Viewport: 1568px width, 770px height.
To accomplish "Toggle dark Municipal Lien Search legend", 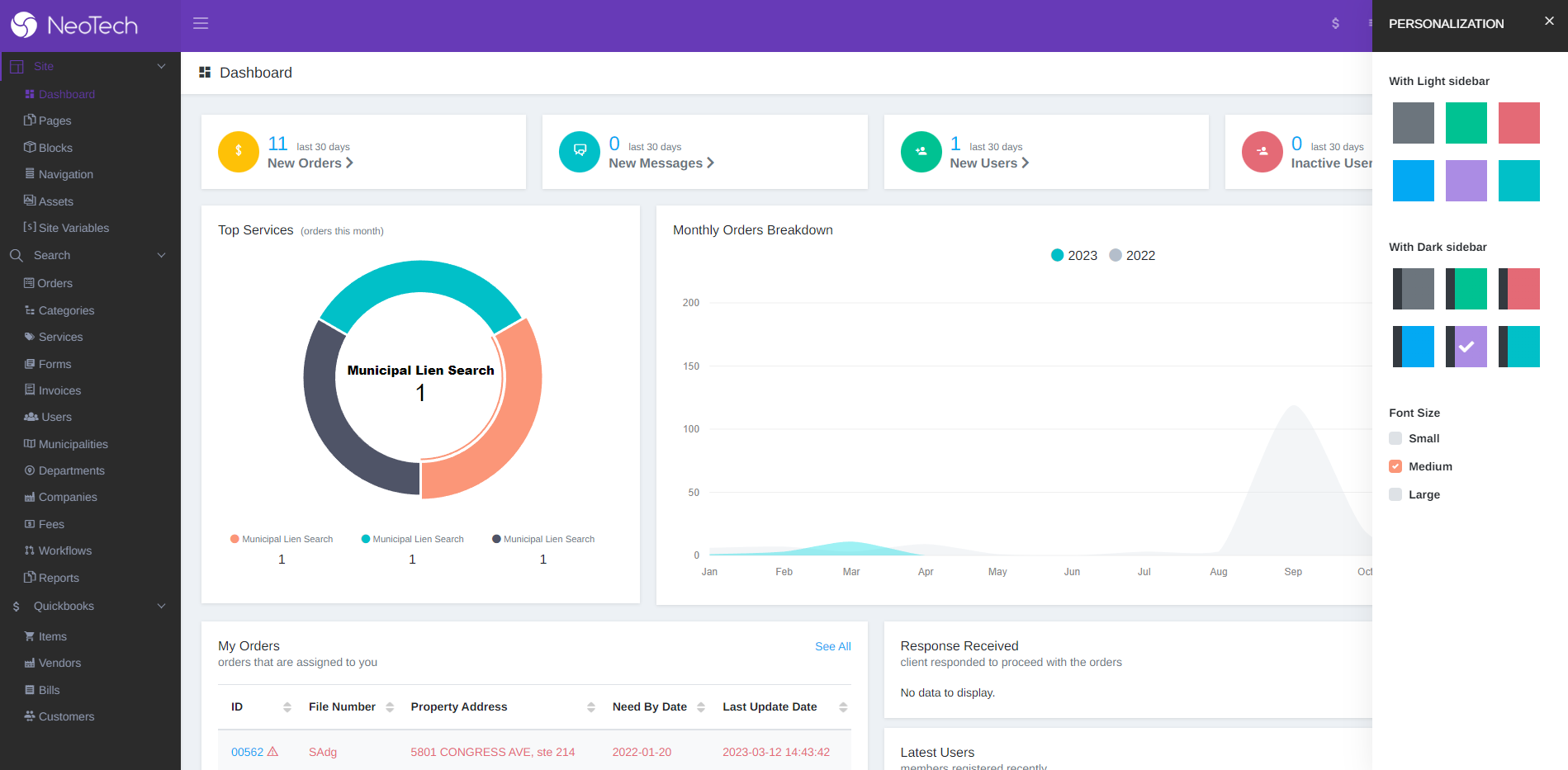I will (543, 539).
